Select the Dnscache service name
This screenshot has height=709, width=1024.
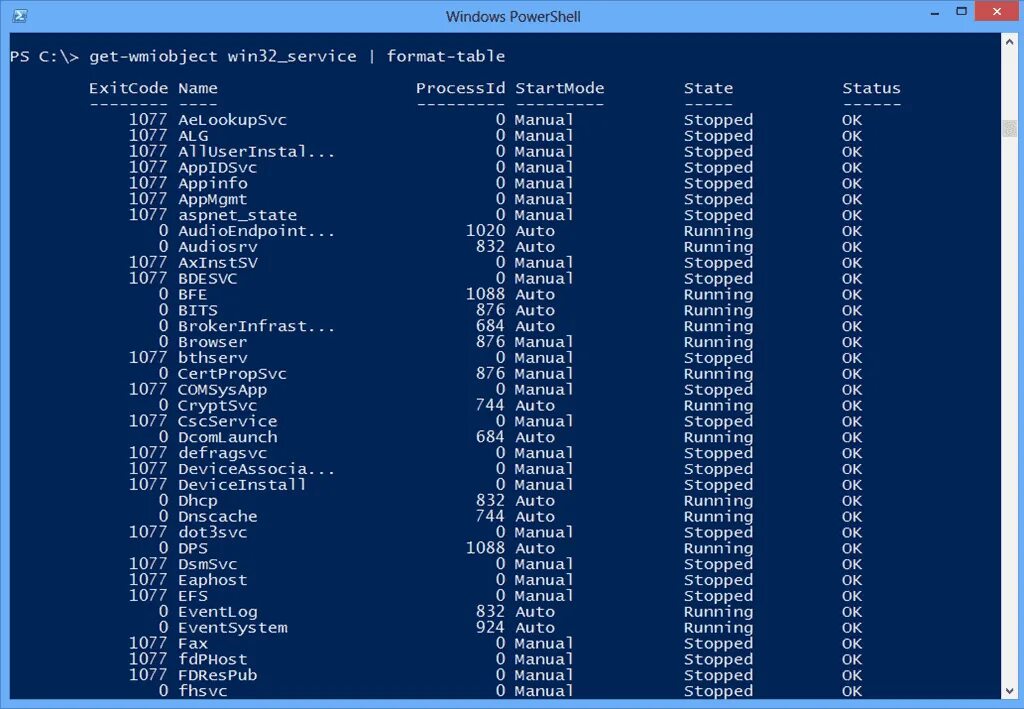click(217, 516)
